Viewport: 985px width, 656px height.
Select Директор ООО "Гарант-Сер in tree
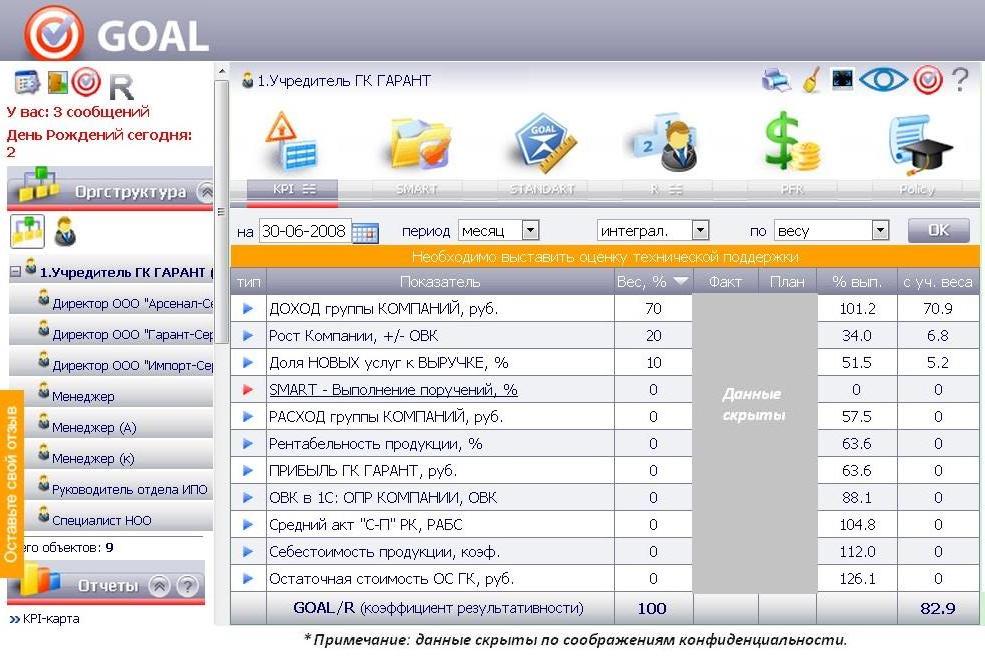[x=111, y=333]
